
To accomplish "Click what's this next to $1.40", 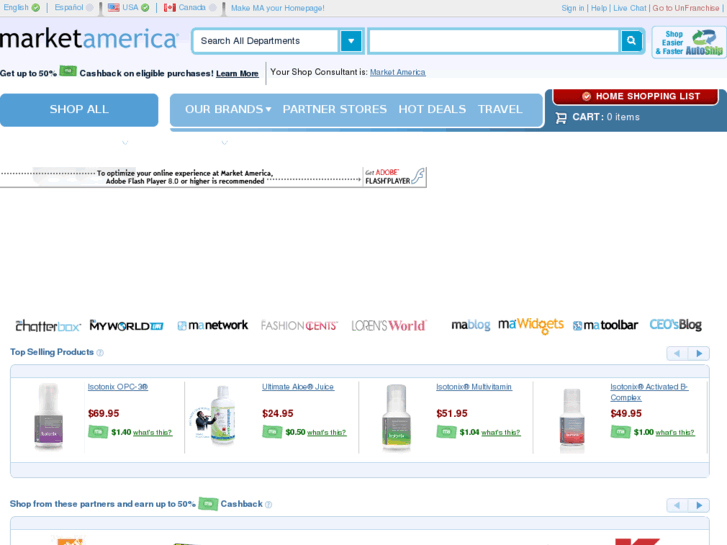I will [x=153, y=433].
